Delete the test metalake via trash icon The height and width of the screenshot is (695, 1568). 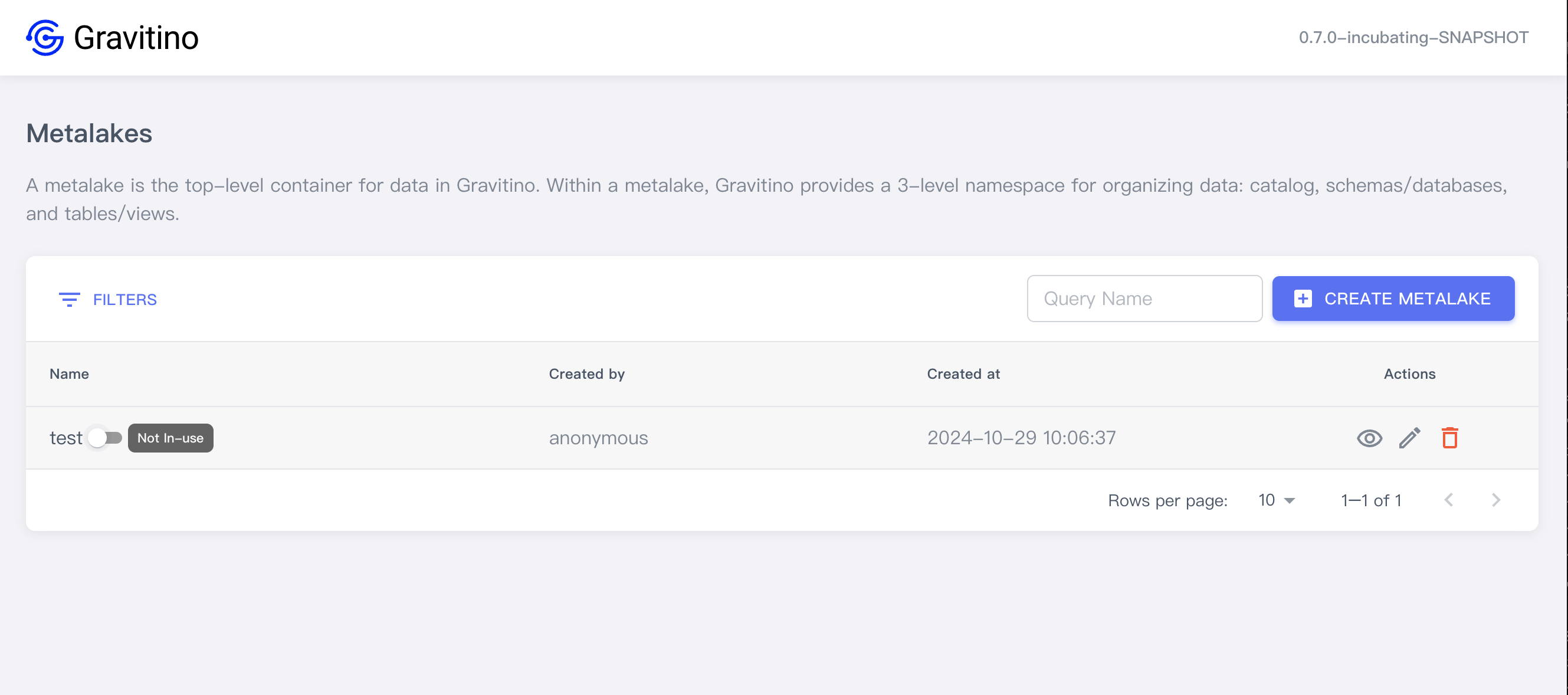1449,438
